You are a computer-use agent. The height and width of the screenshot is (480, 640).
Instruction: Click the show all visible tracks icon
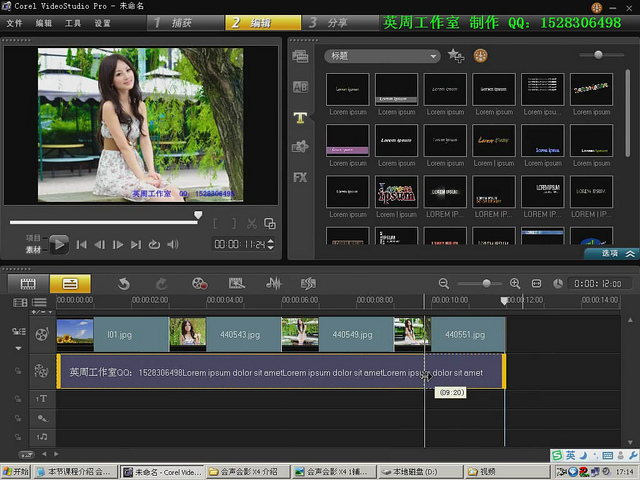click(x=20, y=303)
